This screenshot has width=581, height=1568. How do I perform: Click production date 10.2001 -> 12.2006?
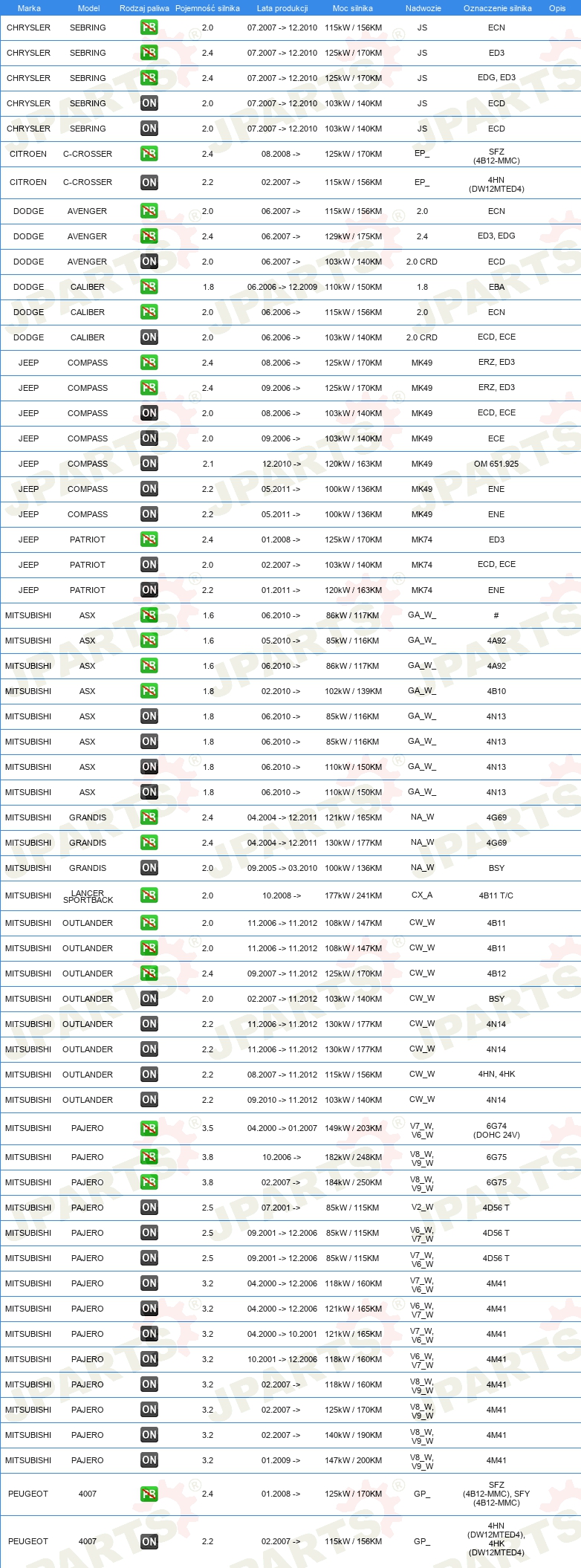(282, 1359)
